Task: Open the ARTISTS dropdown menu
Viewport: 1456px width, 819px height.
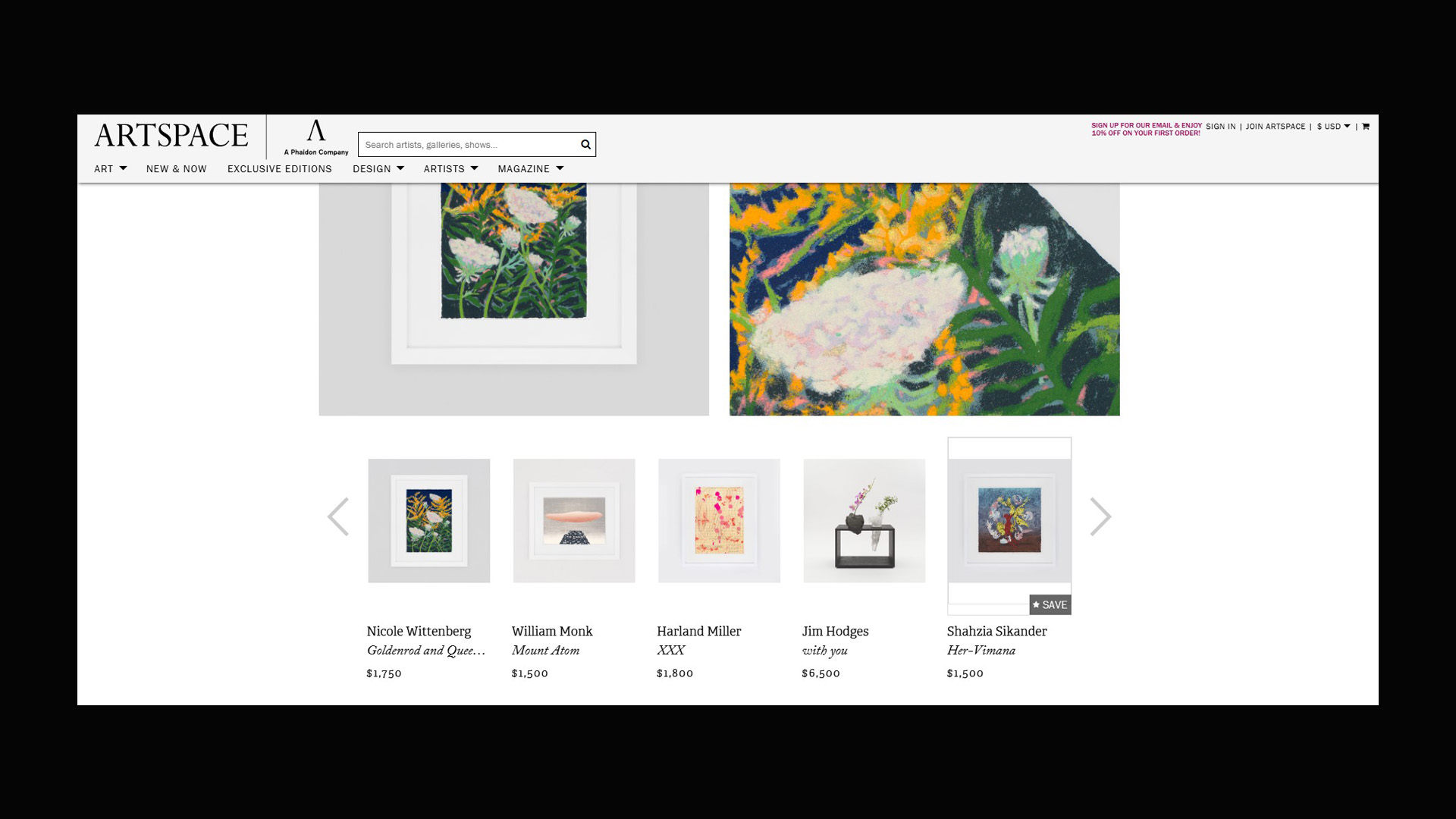Action: pos(451,169)
